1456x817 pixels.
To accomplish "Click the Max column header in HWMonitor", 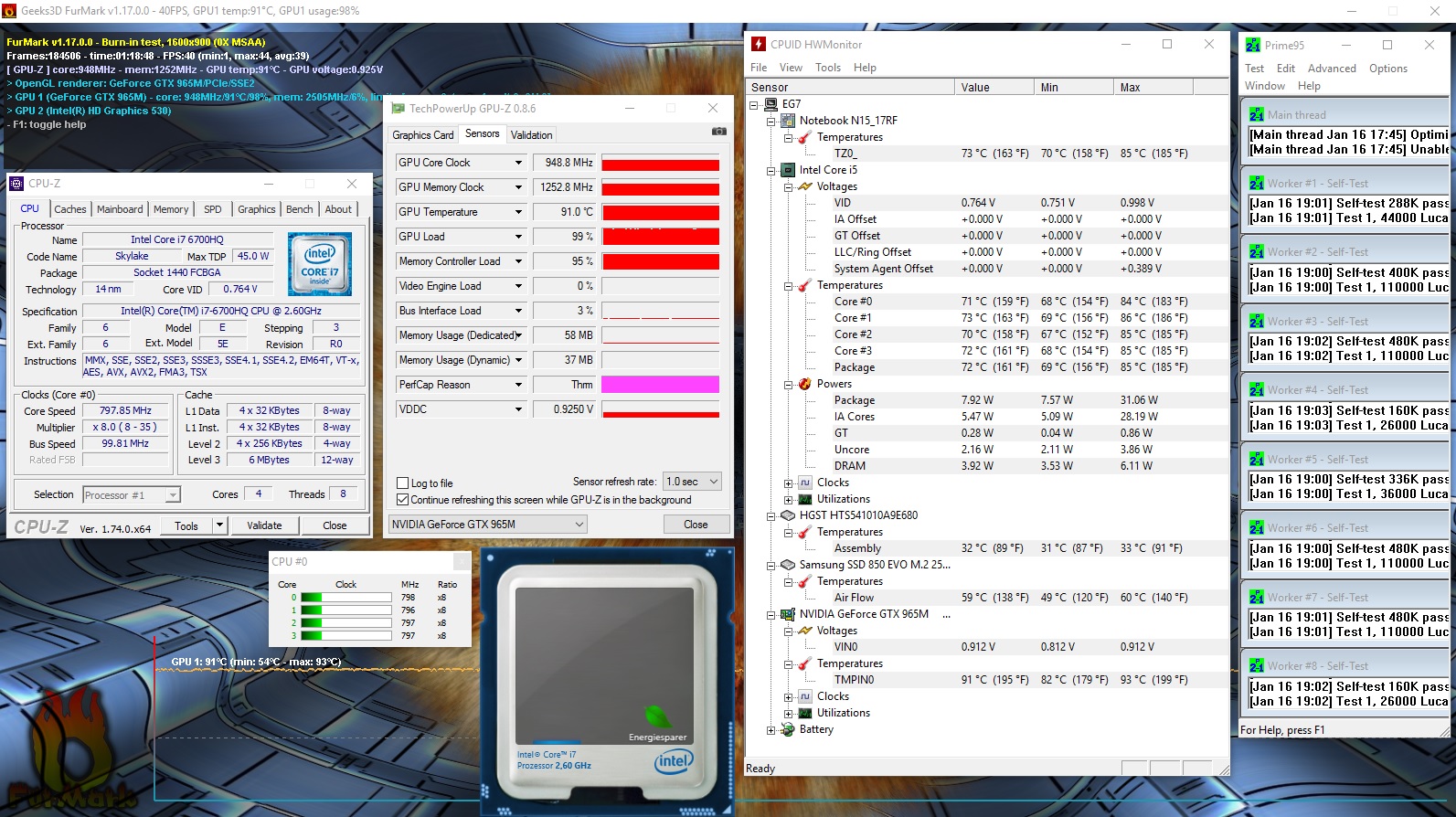I will point(1153,88).
